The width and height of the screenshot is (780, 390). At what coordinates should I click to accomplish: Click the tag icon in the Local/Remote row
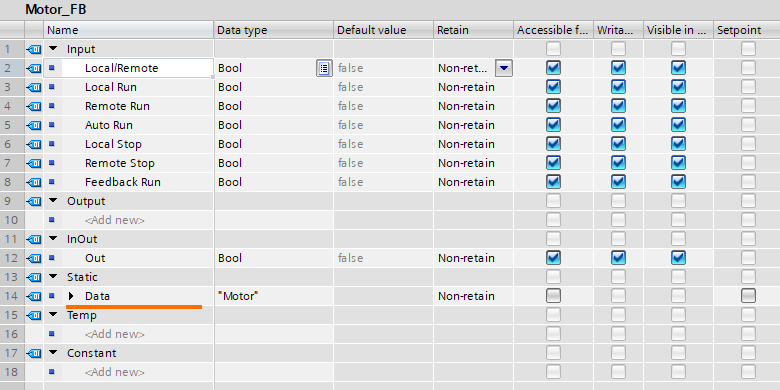click(34, 68)
